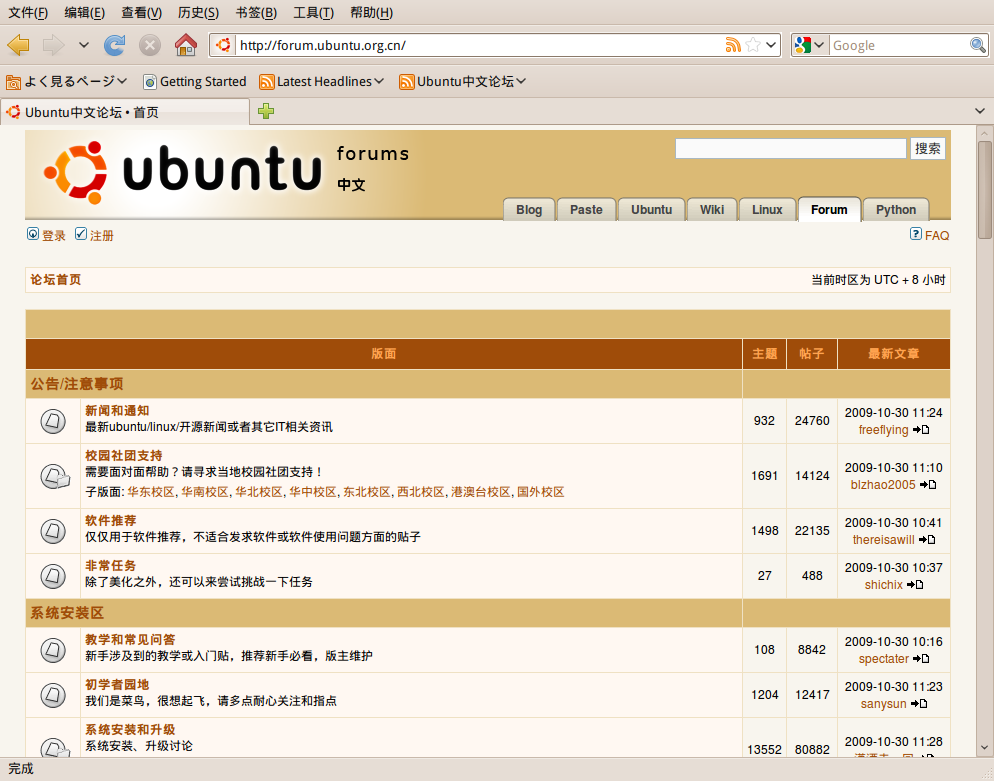Open the Getting Started bookmark
This screenshot has height=781, width=994.
(x=195, y=81)
